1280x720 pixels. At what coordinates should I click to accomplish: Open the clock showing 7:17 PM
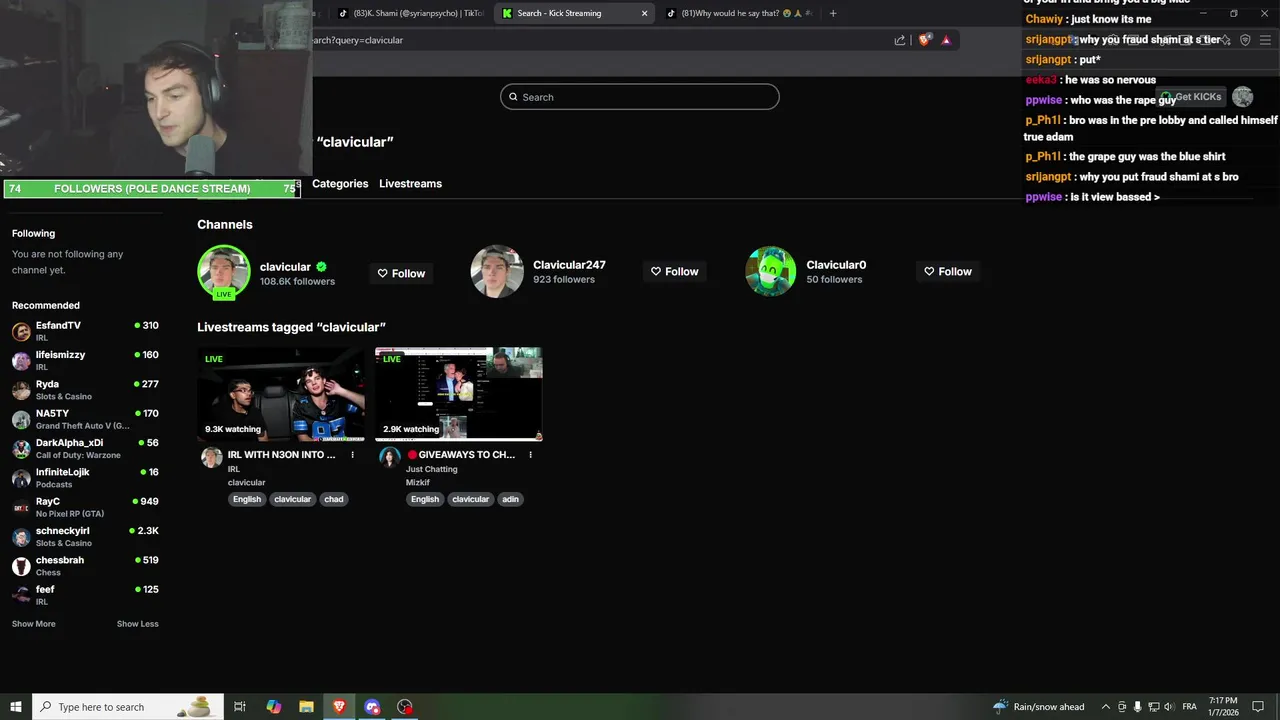(x=1223, y=707)
